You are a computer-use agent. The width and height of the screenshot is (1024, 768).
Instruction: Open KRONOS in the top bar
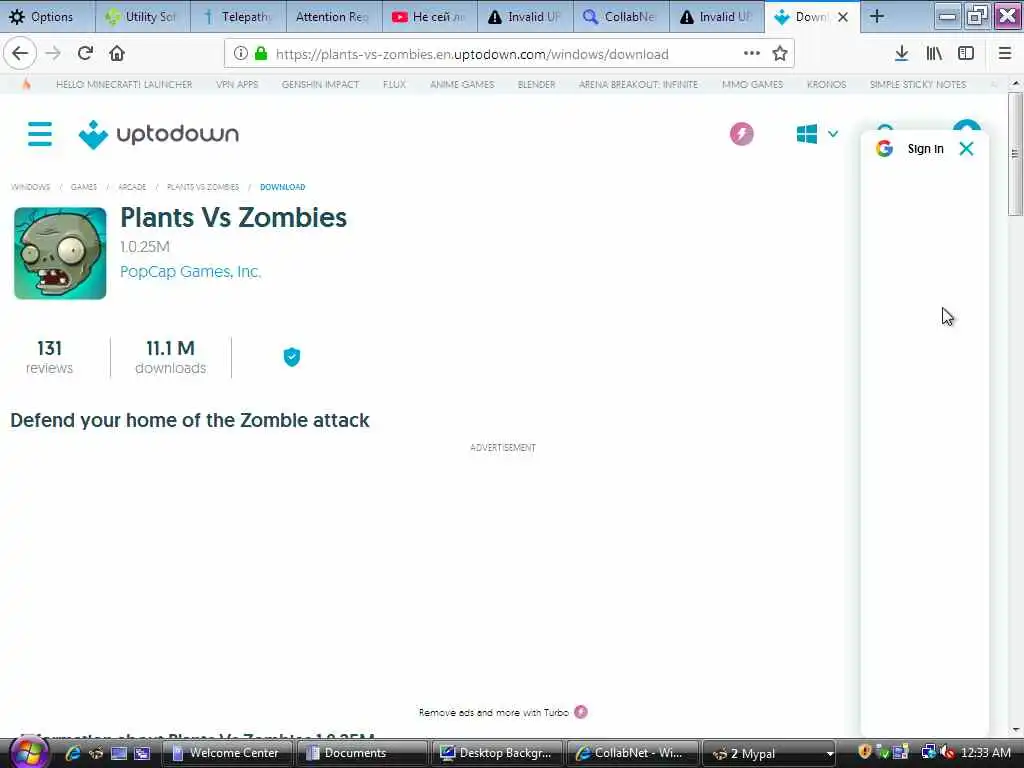point(826,84)
